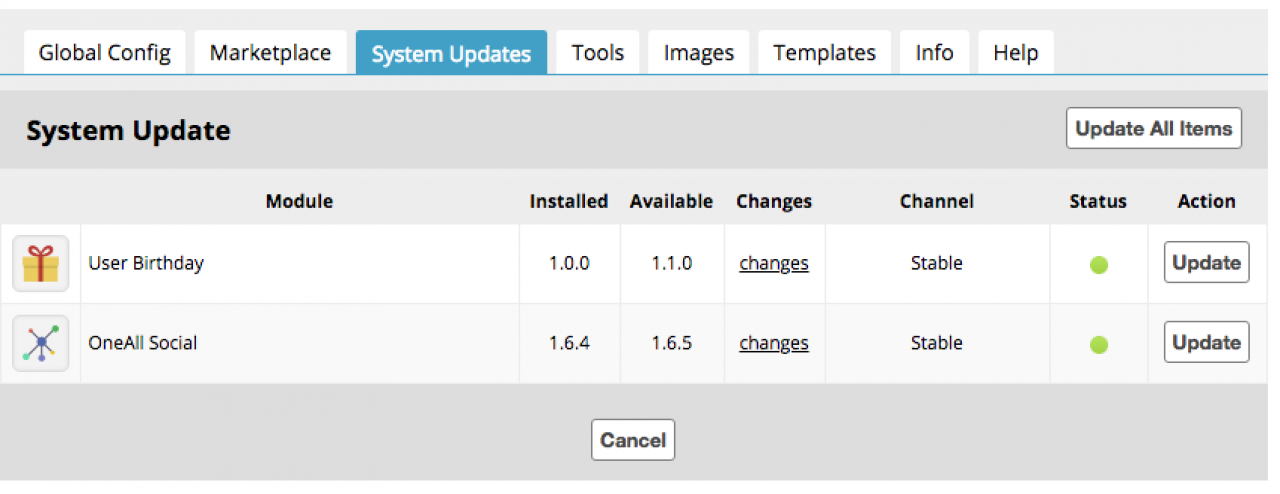Screen dimensions: 1280x494
Task: Update the OneAll Social module
Action: coord(1206,342)
